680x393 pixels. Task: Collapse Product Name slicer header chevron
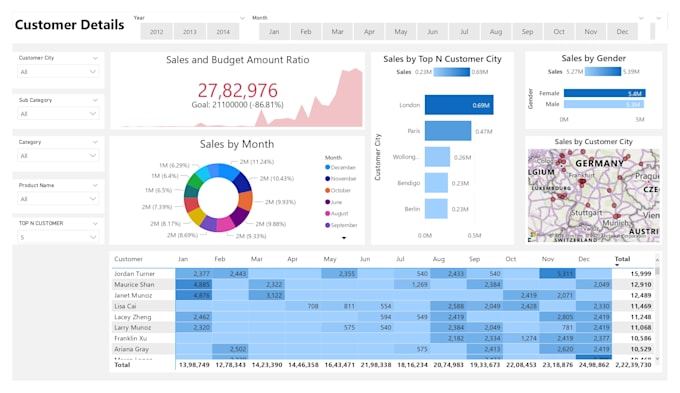95,185
